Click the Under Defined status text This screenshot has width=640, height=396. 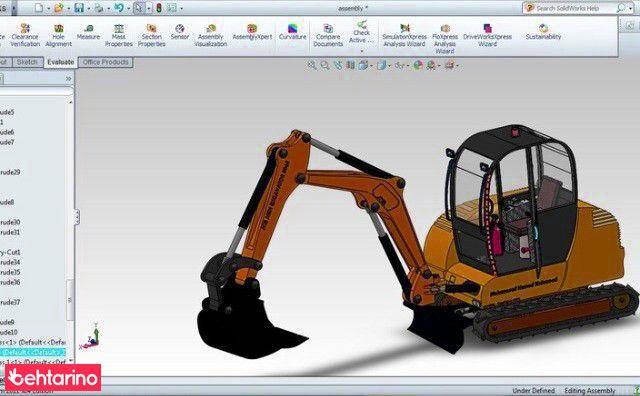[x=533, y=391]
